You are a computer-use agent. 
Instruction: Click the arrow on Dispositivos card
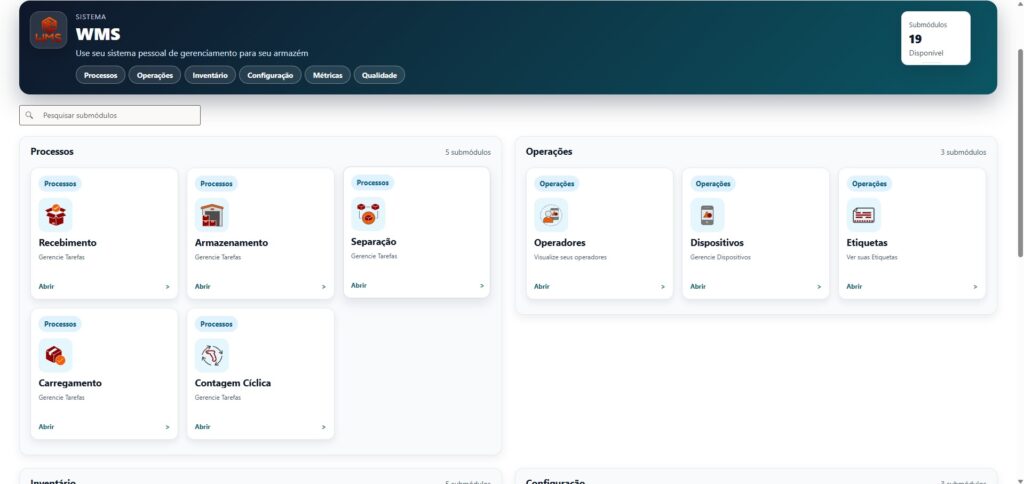coord(819,287)
